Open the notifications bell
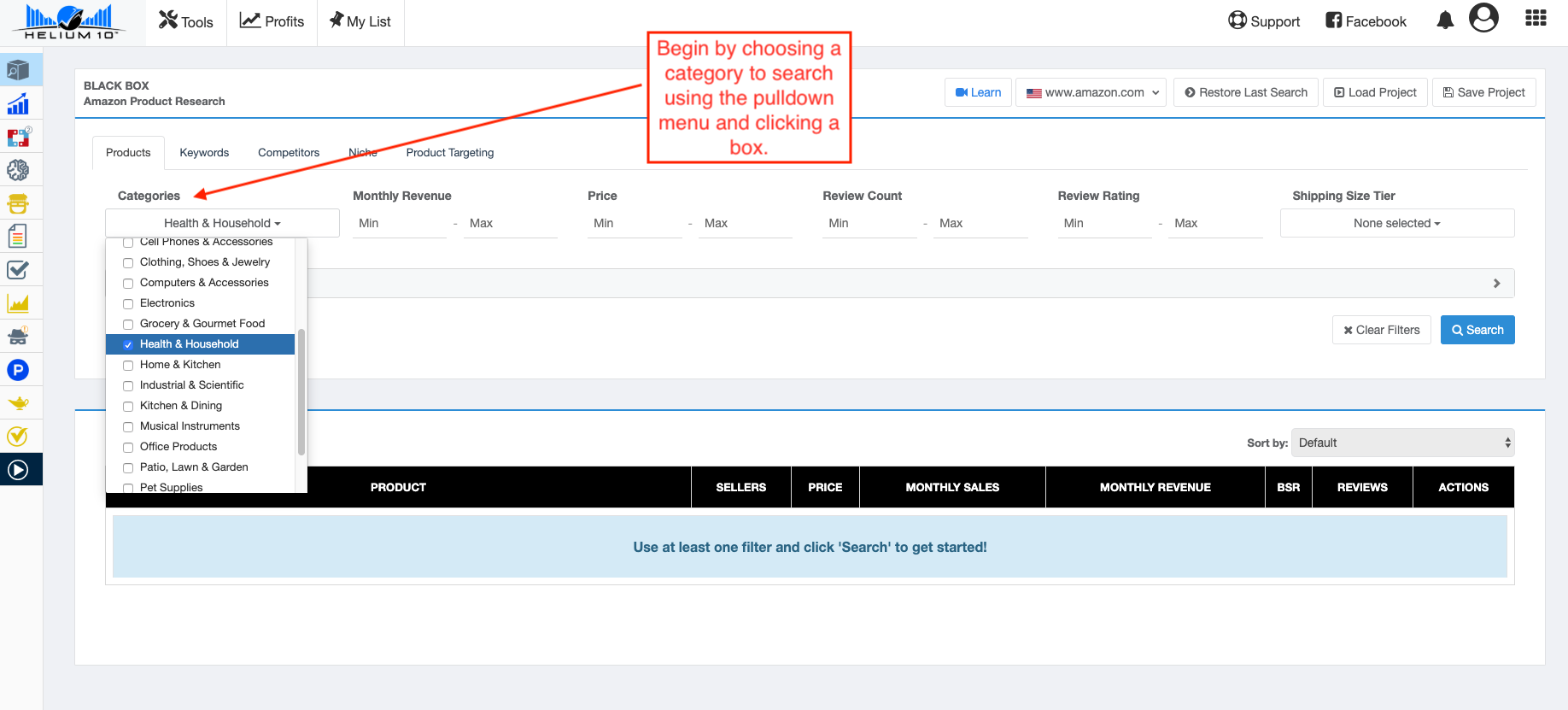Screen dimensions: 1568x710 1445,21
